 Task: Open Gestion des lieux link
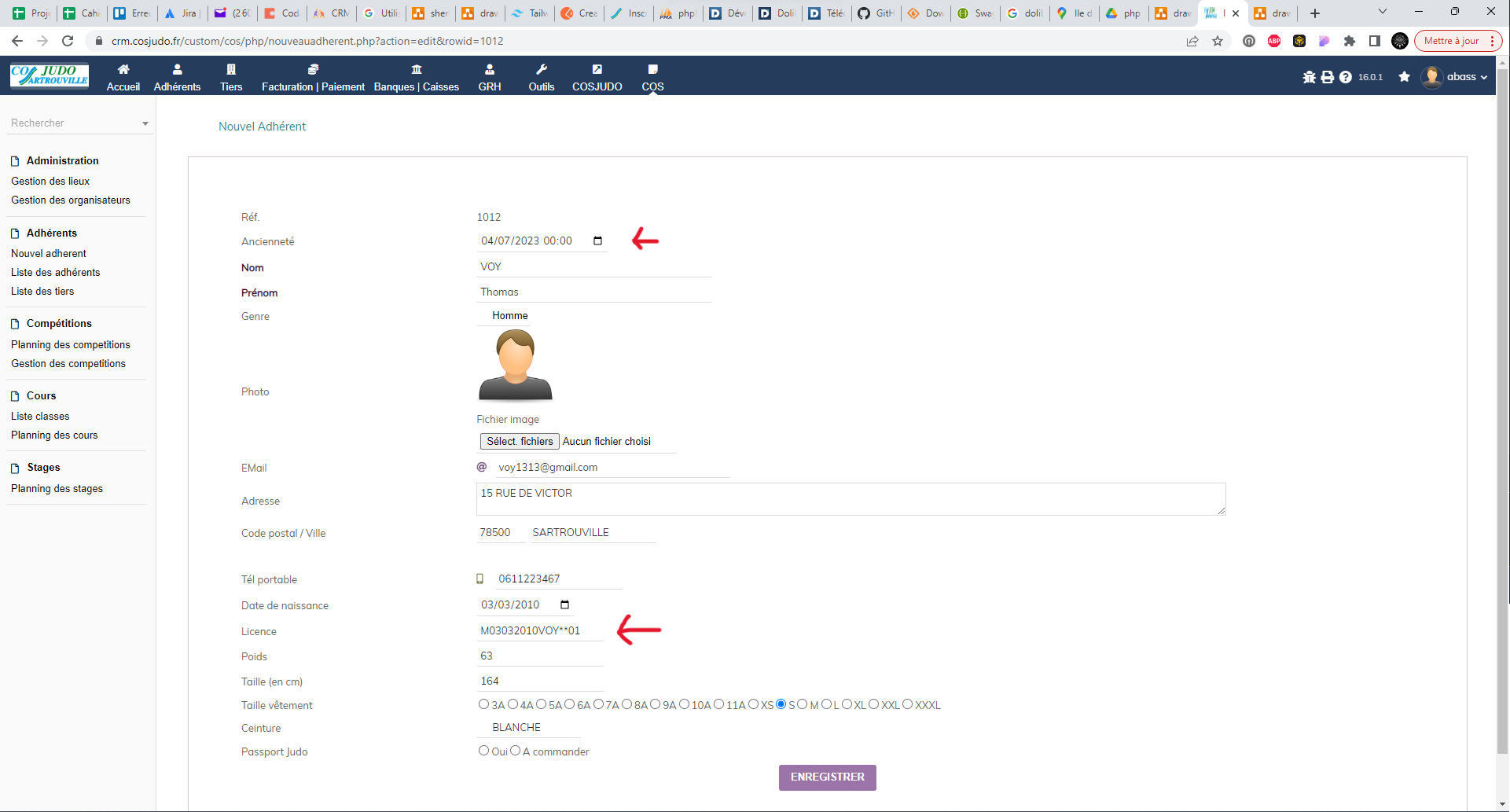50,181
